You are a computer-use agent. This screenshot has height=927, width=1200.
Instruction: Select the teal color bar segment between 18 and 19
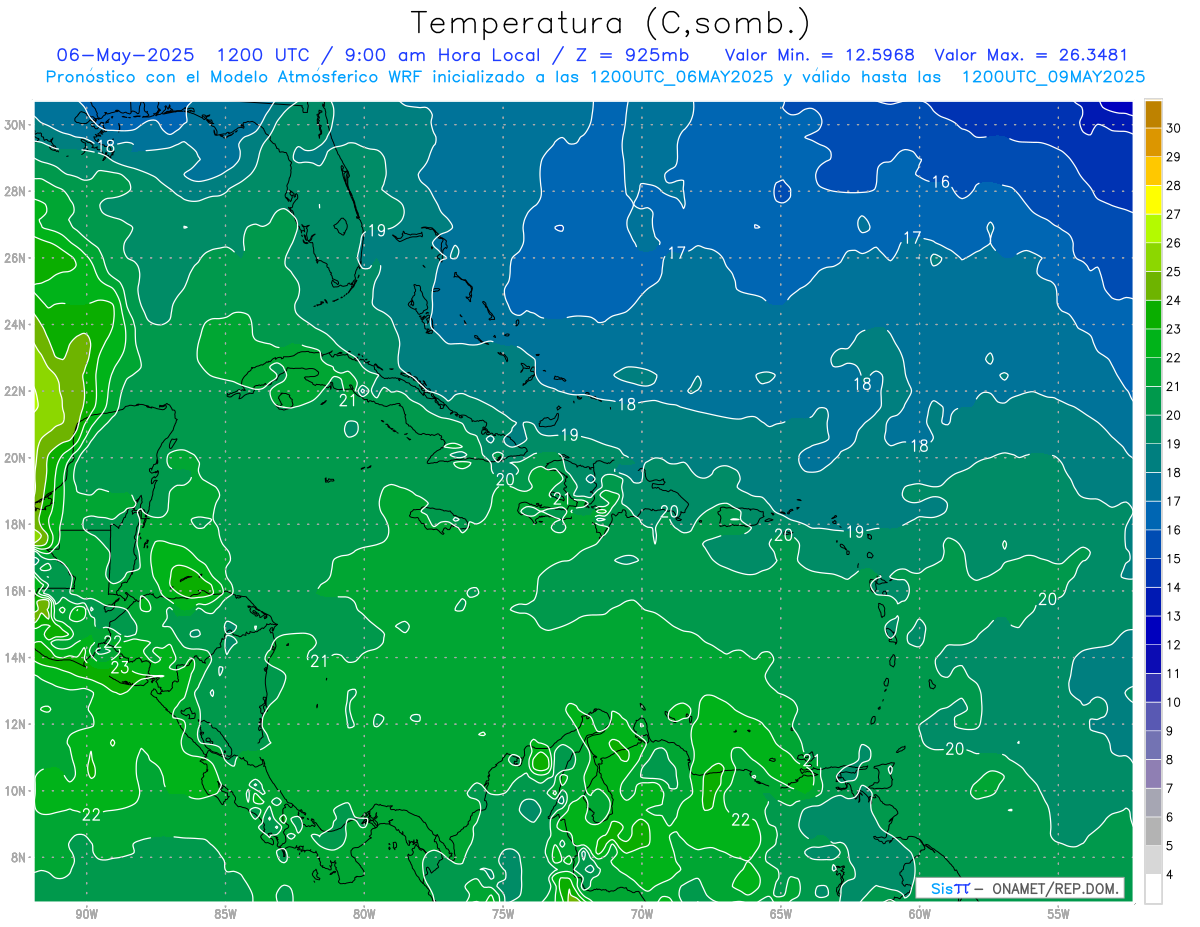click(1153, 458)
